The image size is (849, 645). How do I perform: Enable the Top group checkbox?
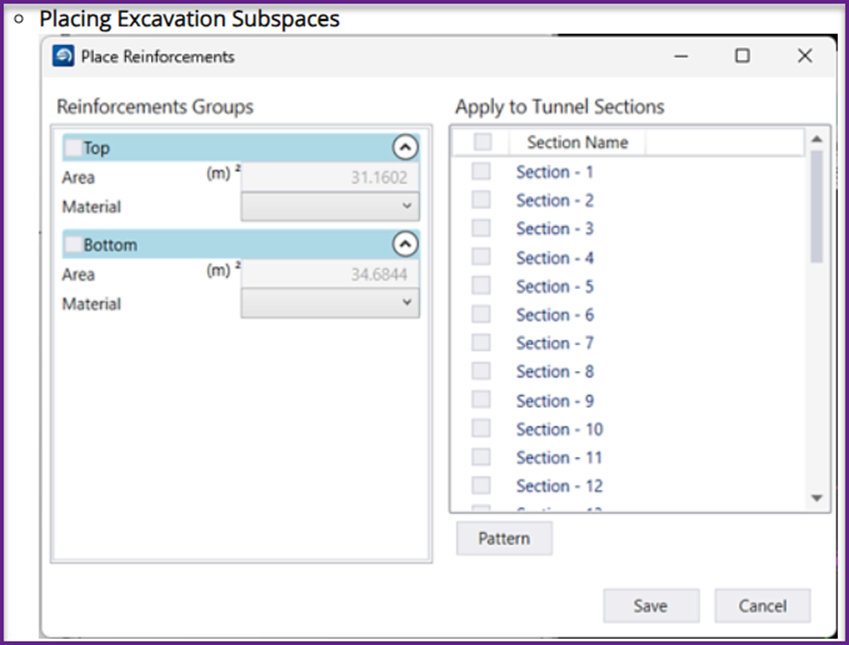[73, 148]
